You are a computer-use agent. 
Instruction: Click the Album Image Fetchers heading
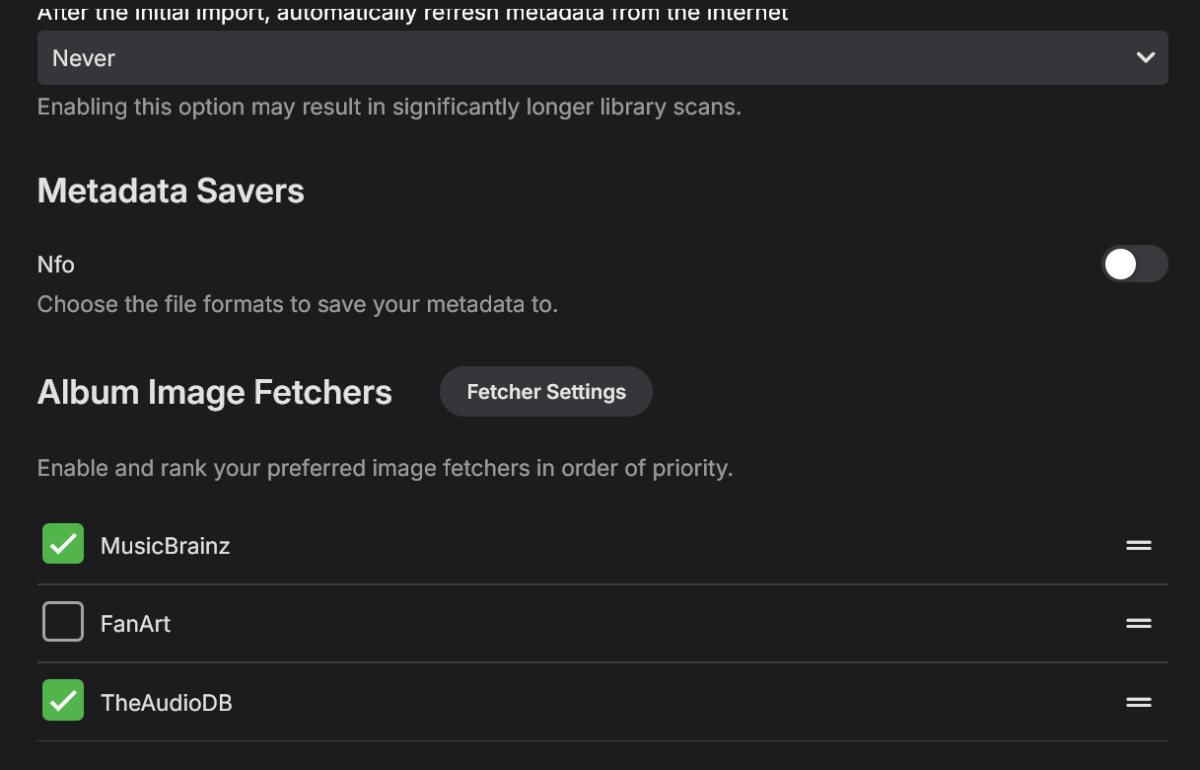click(x=214, y=392)
